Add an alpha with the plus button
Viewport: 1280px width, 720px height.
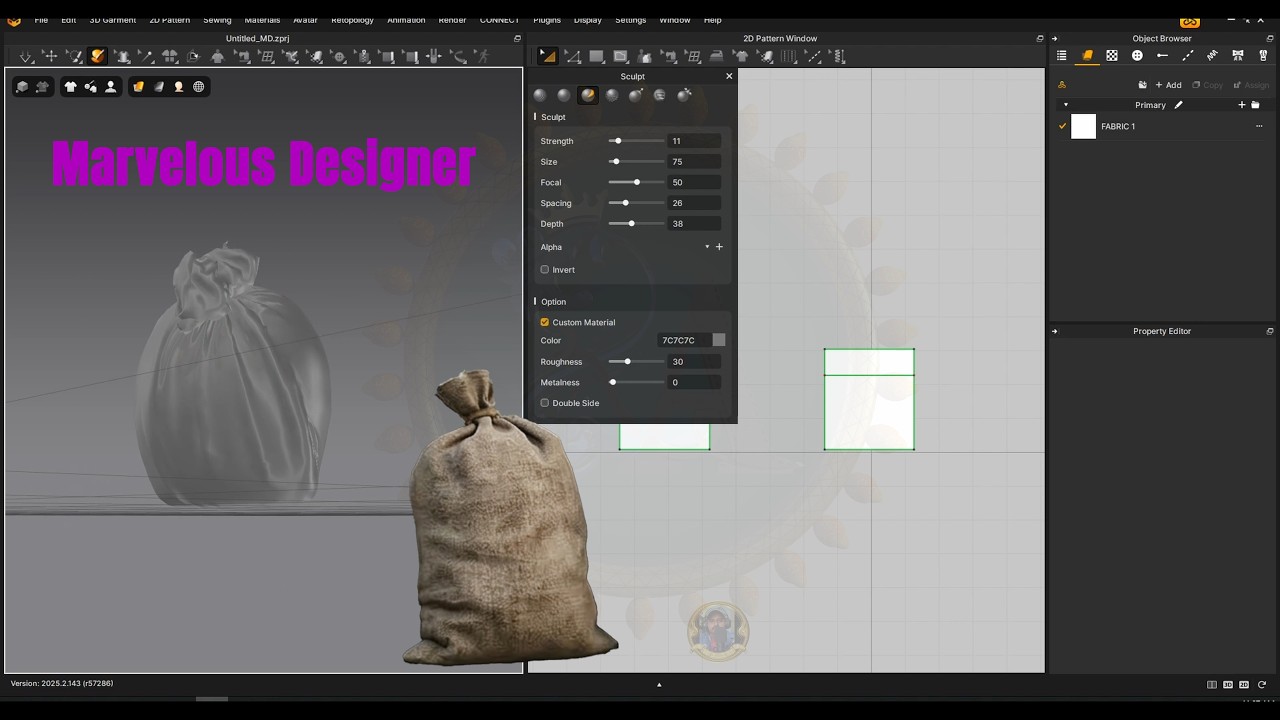(x=719, y=247)
